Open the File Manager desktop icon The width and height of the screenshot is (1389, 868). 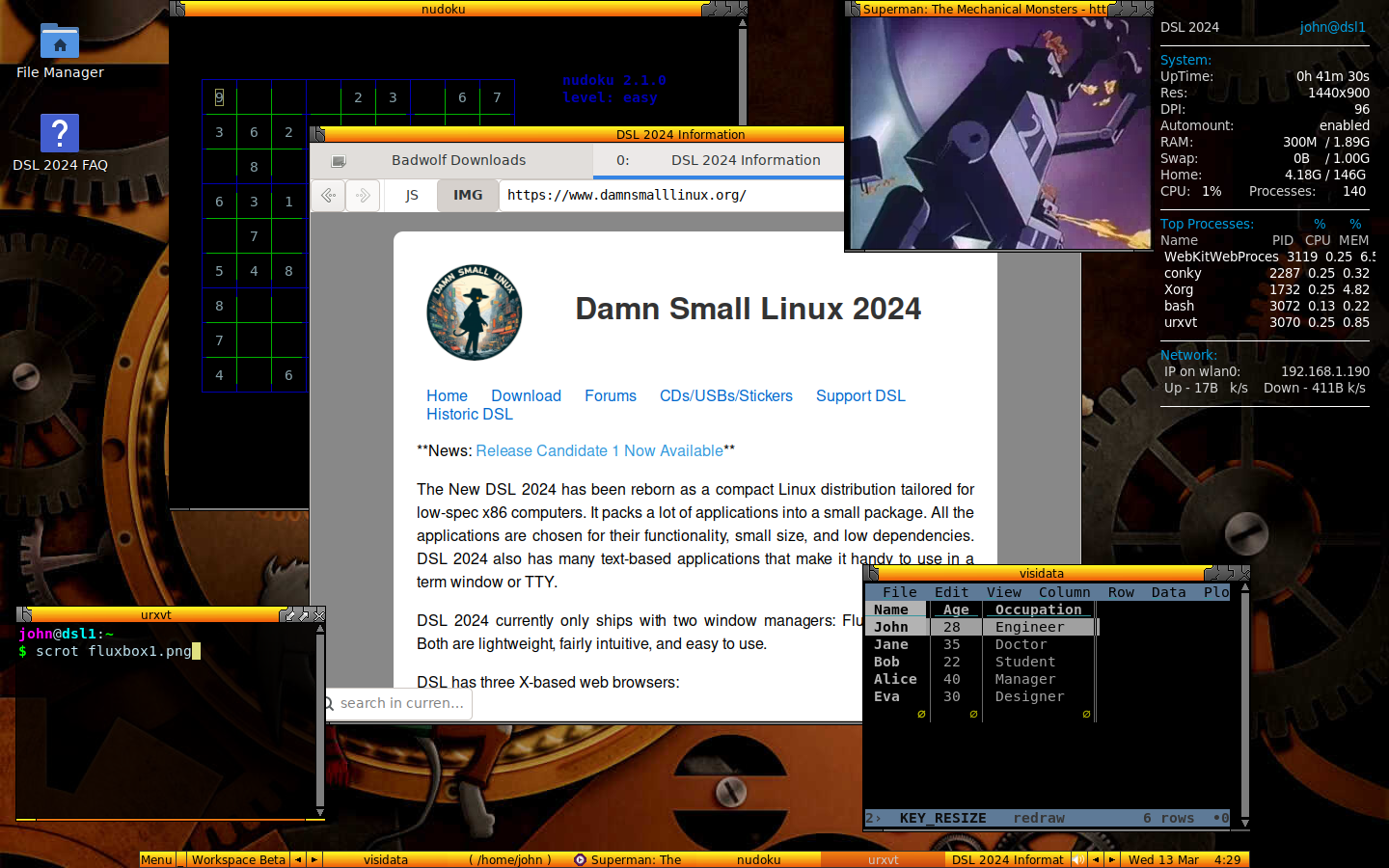(60, 52)
